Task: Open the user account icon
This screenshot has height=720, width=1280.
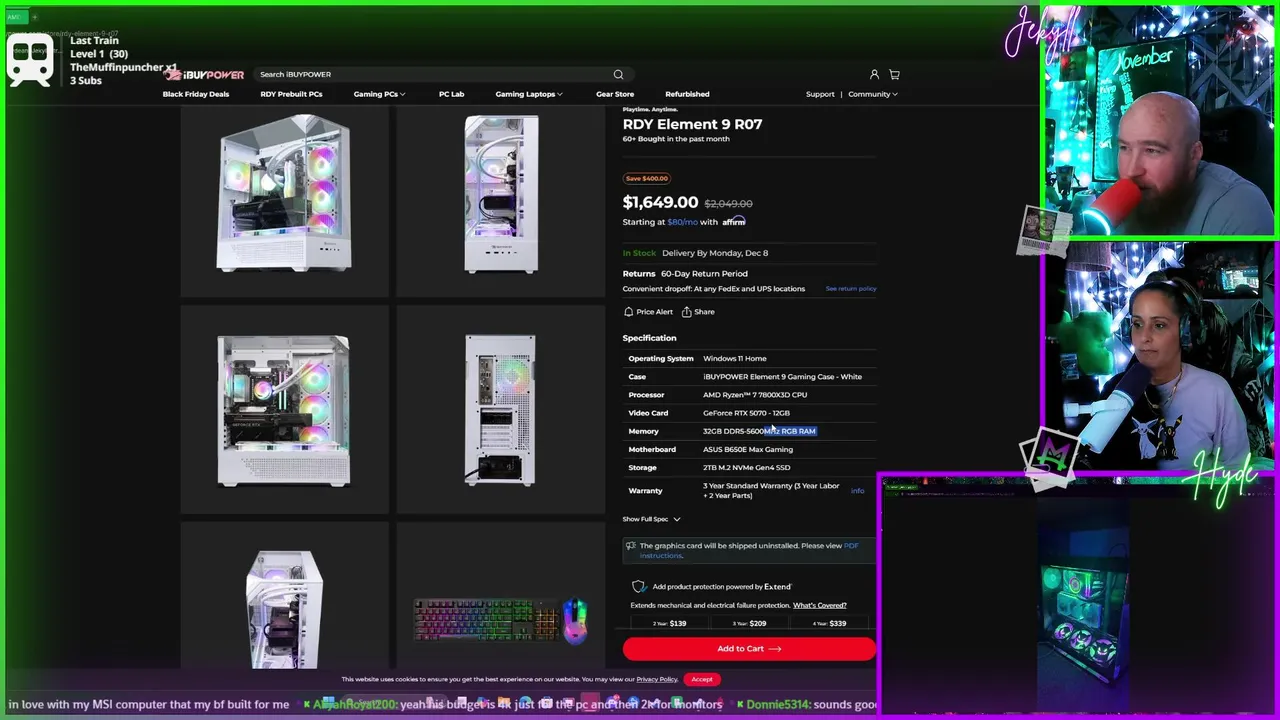Action: click(x=874, y=74)
